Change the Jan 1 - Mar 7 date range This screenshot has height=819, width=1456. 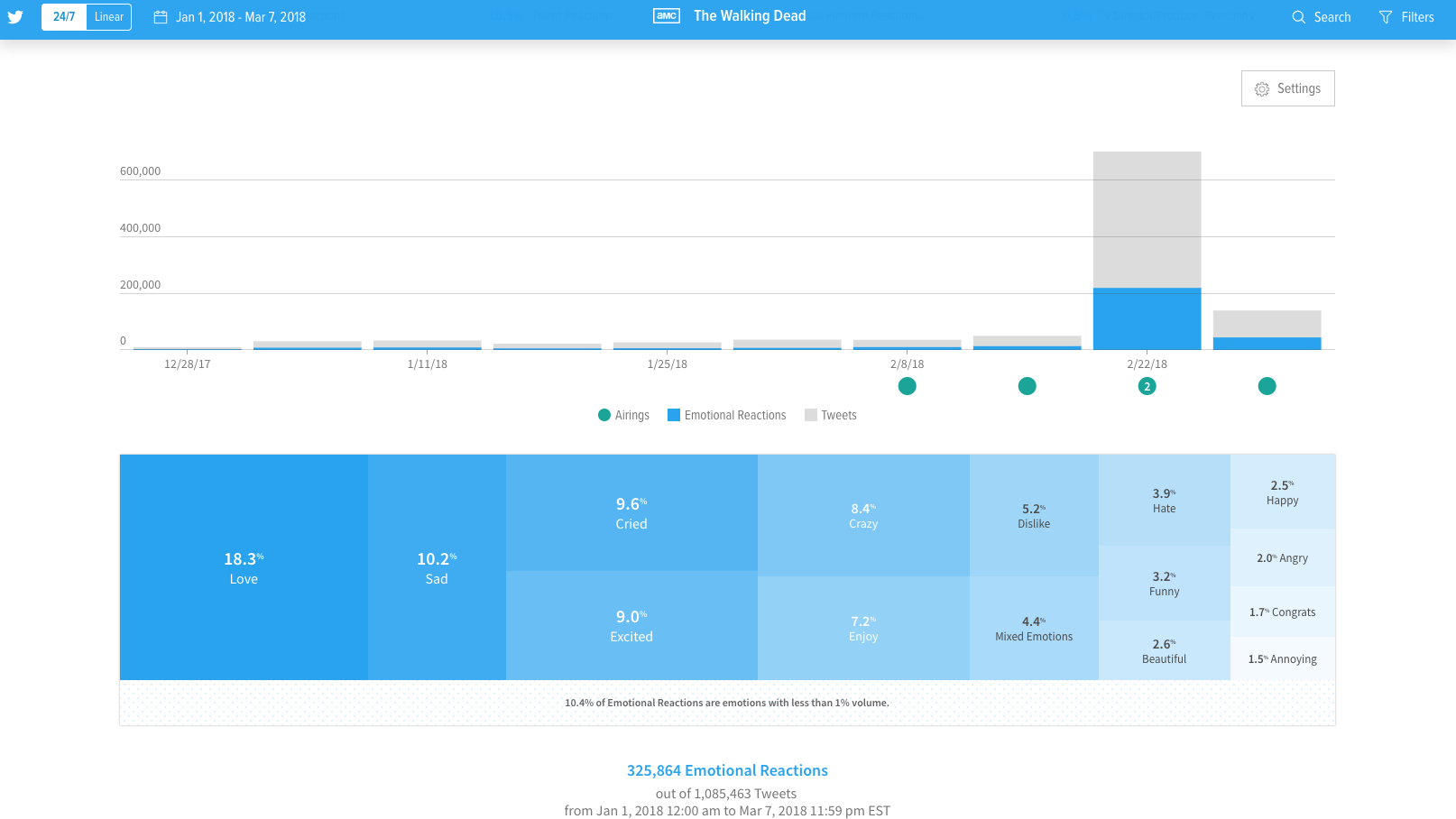pos(241,17)
